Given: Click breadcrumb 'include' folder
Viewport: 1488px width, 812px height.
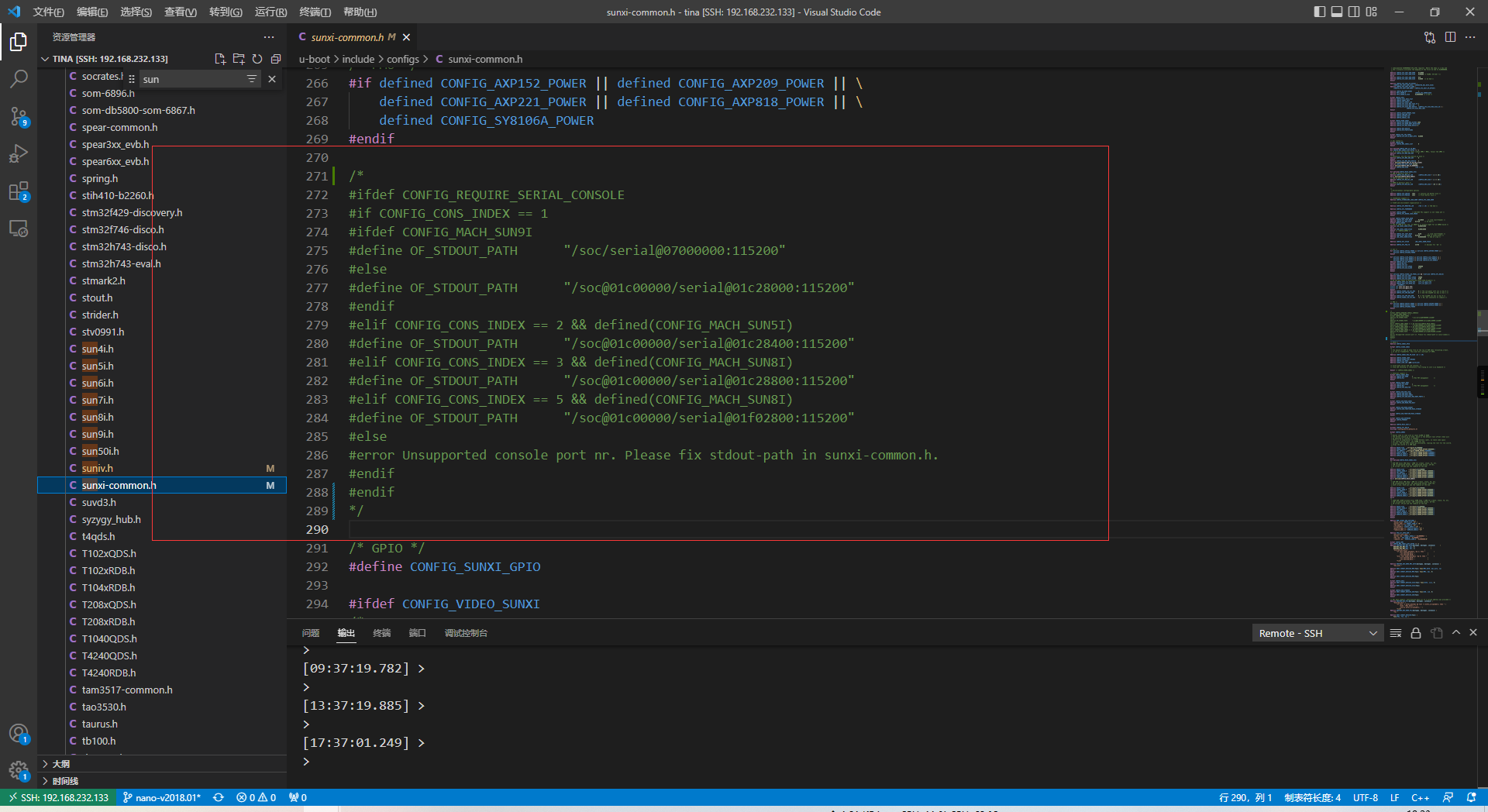Looking at the screenshot, I should click(x=358, y=59).
